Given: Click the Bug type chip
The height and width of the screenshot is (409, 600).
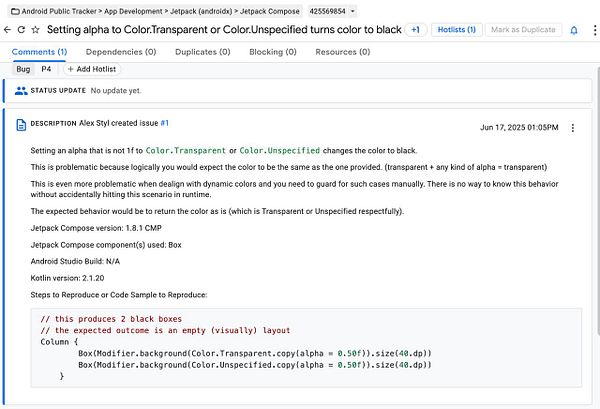Looking at the screenshot, I should [23, 69].
